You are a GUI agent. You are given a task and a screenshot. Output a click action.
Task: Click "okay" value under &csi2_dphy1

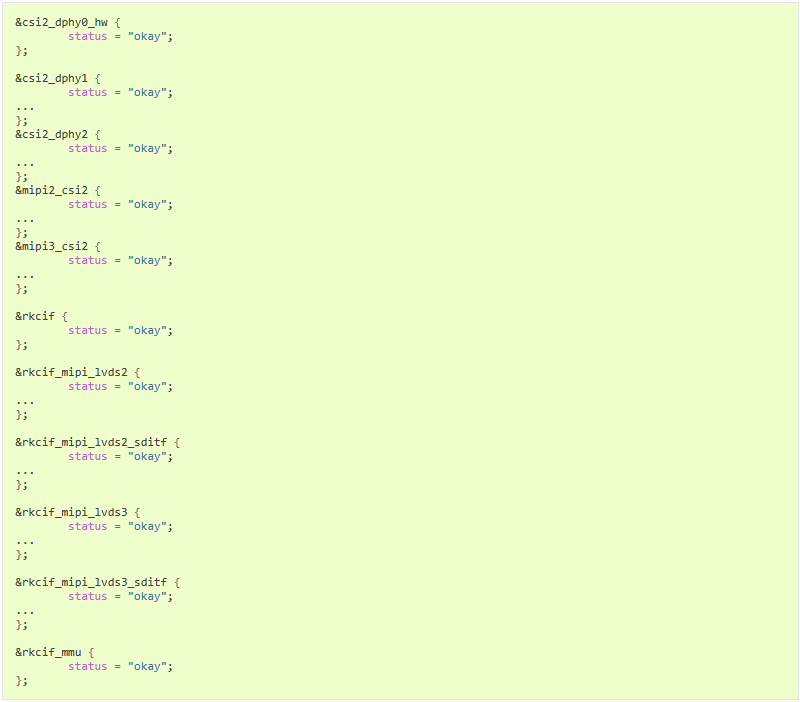(147, 93)
